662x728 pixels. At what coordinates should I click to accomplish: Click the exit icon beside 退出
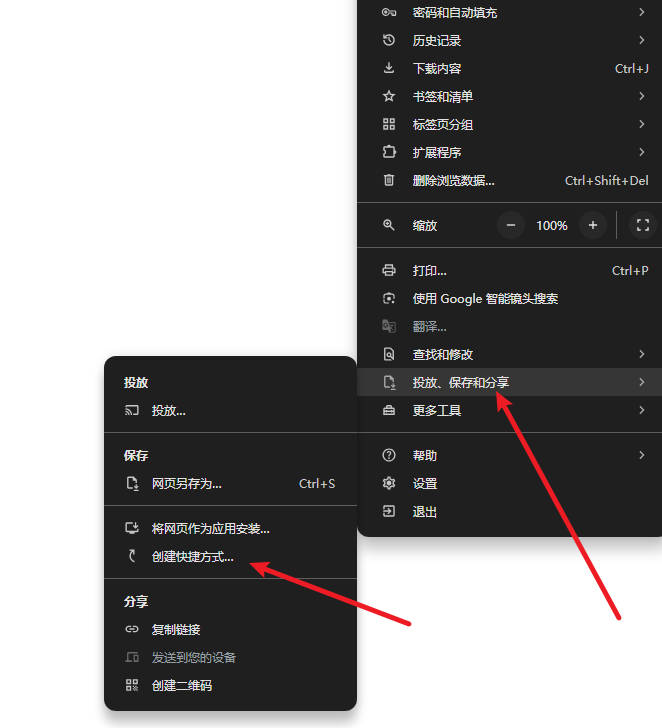click(x=389, y=512)
